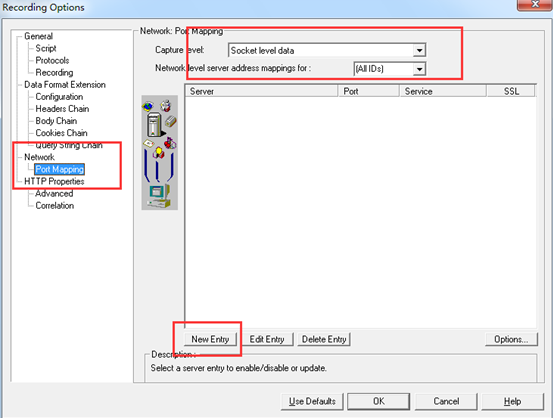This screenshot has height=418, width=553.
Task: Sort by the Server column header
Action: pos(261,91)
